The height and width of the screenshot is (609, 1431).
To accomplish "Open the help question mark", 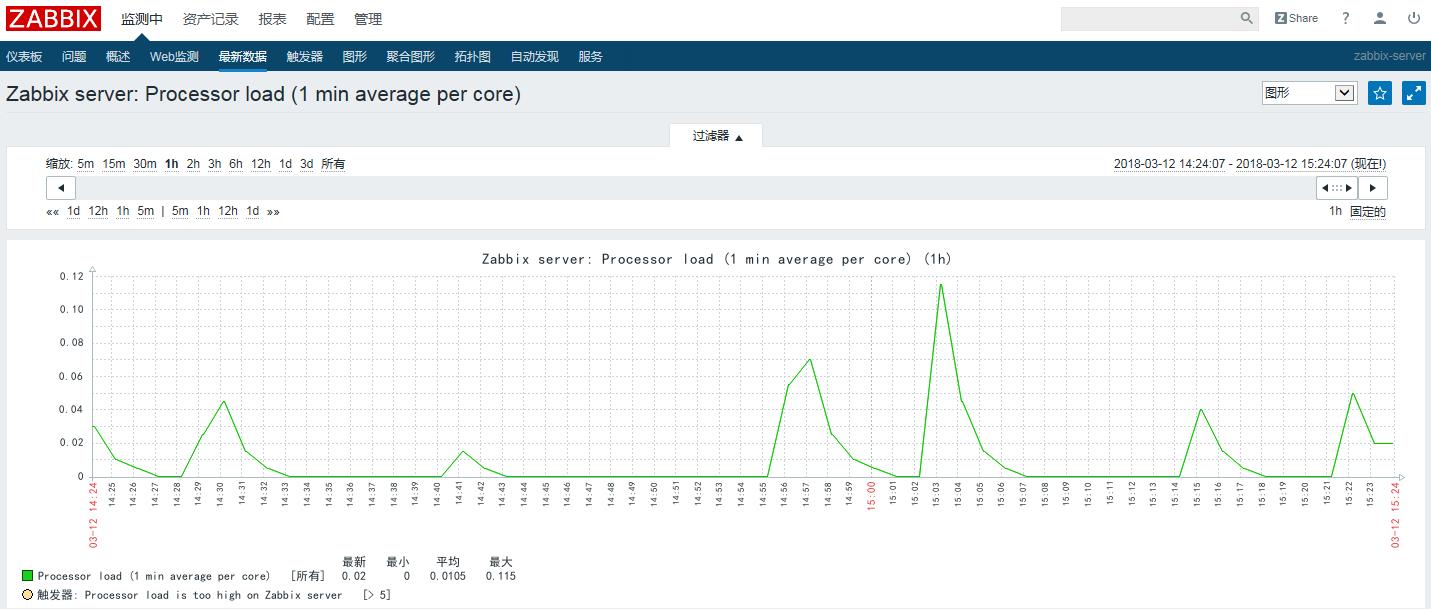I will pyautogui.click(x=1346, y=18).
